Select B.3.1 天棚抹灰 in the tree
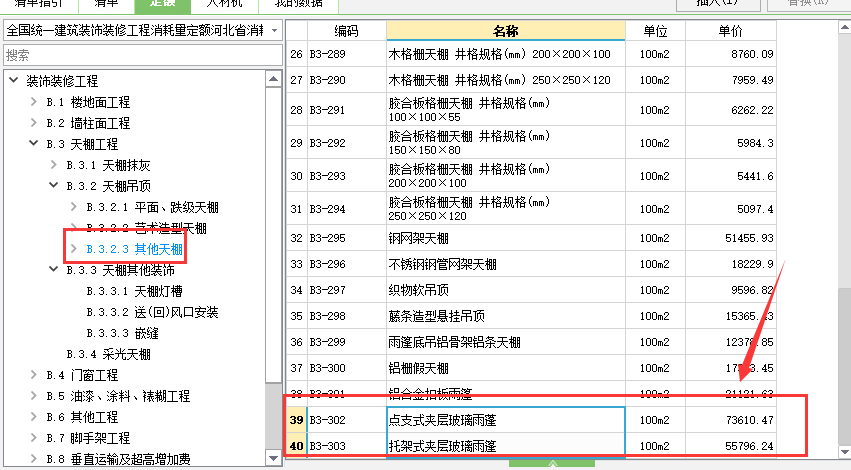 pos(108,165)
